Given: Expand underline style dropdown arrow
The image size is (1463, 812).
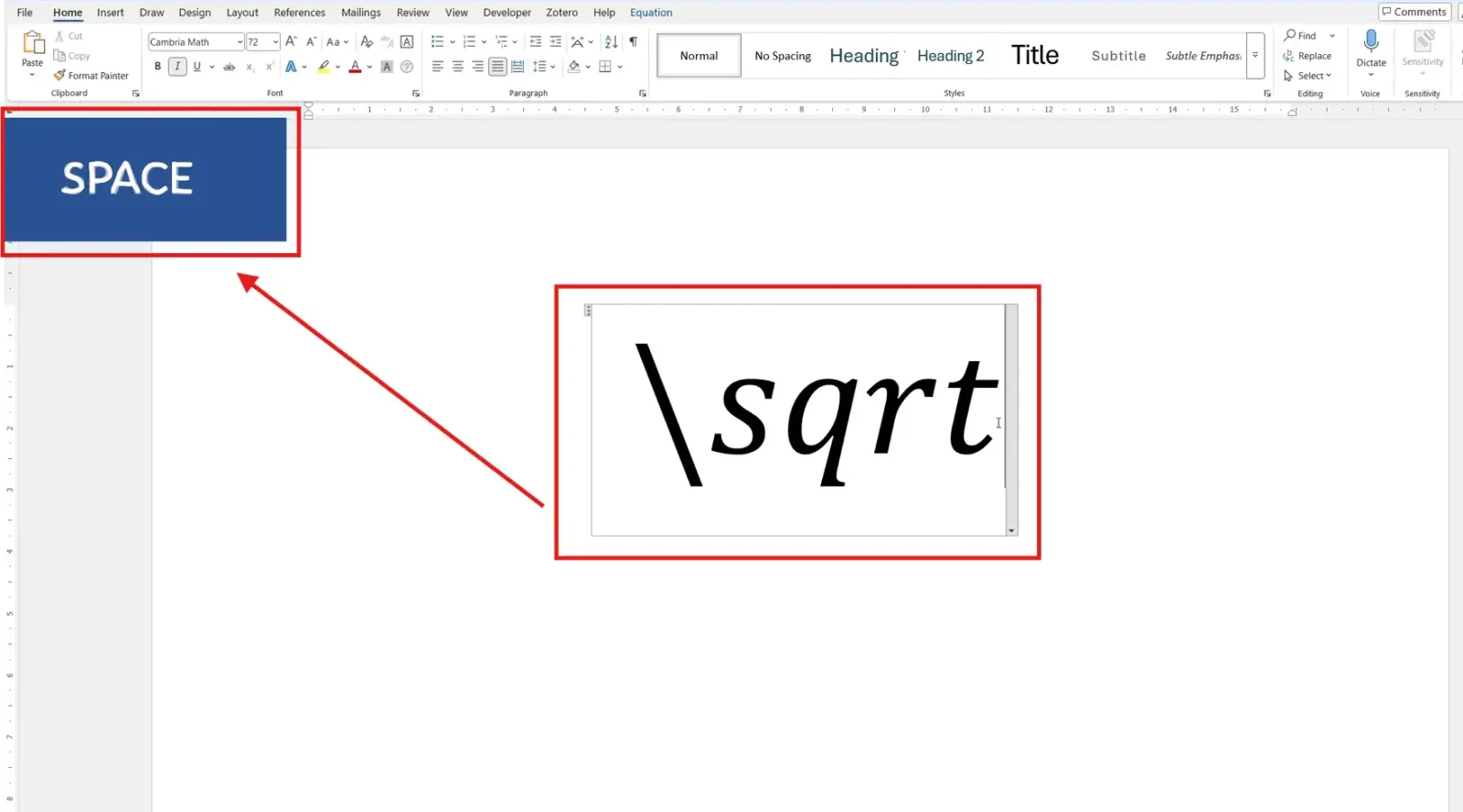Looking at the screenshot, I should click(x=212, y=67).
